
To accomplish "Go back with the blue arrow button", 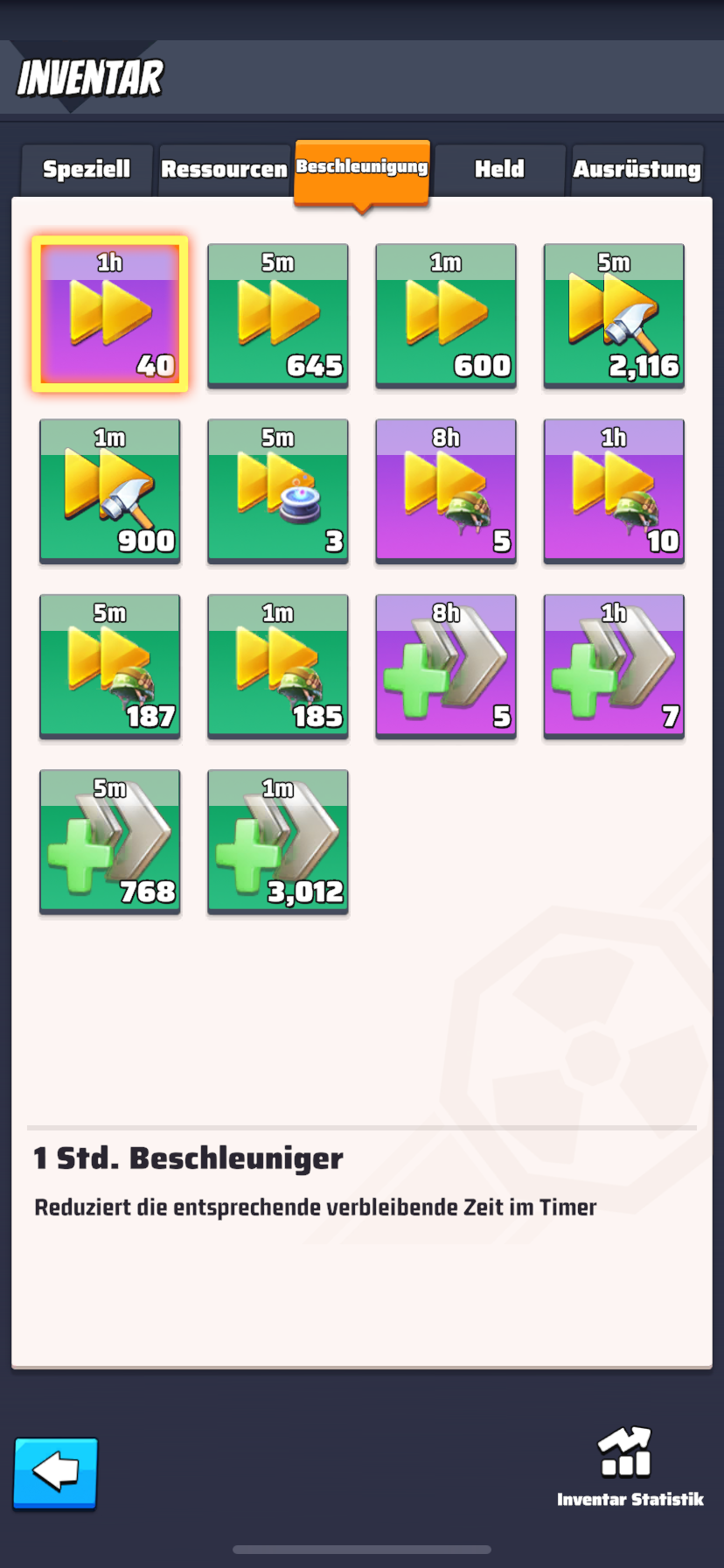I will tap(55, 1473).
